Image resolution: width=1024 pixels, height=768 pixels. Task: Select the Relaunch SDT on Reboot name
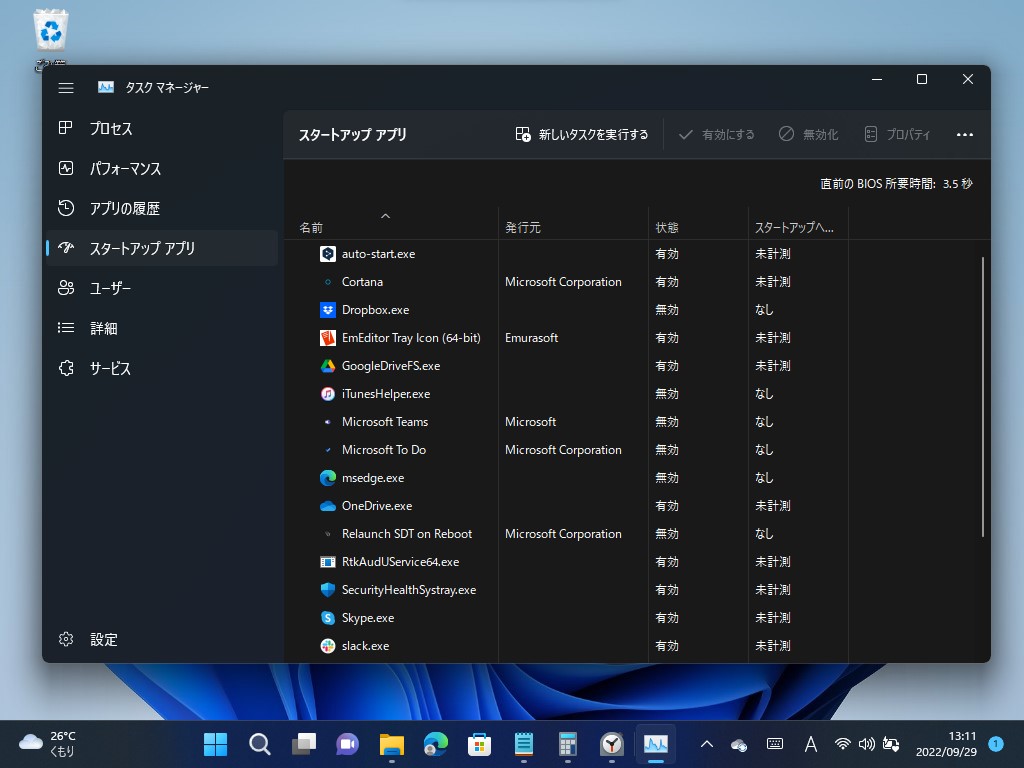coord(407,534)
